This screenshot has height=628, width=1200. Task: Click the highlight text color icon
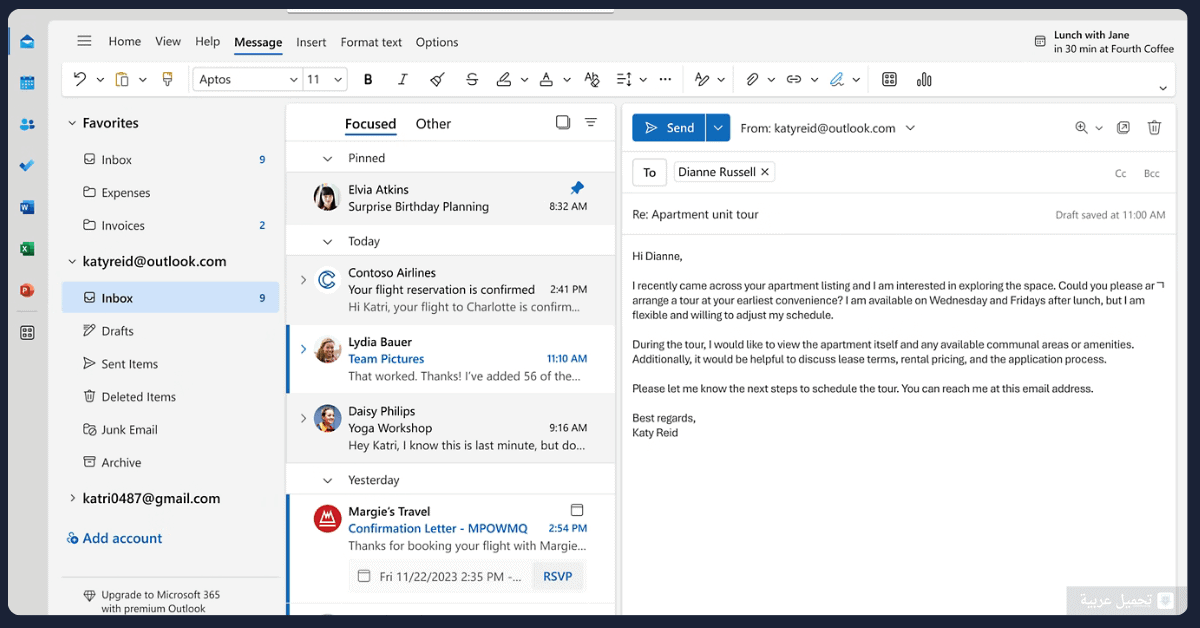[504, 79]
